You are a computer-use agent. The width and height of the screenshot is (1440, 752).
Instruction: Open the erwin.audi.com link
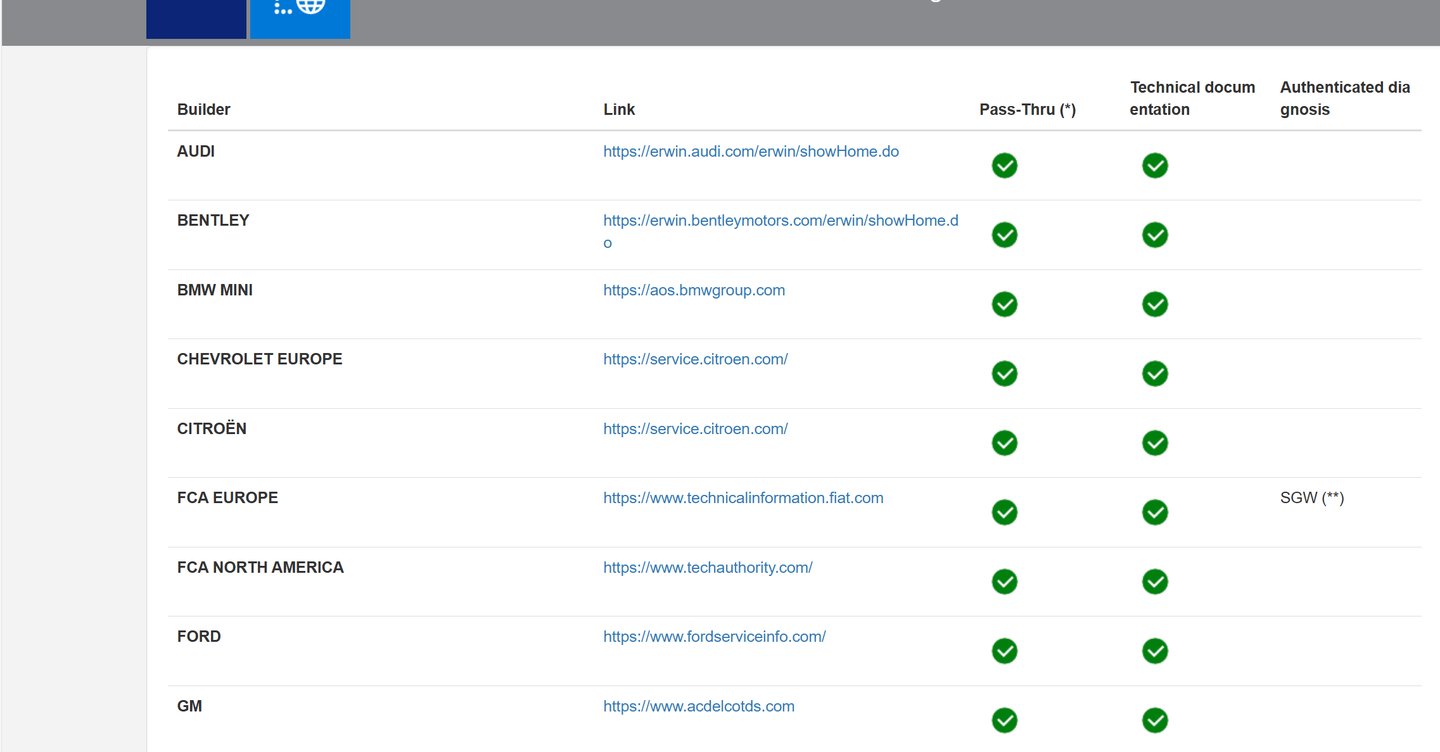coord(751,152)
